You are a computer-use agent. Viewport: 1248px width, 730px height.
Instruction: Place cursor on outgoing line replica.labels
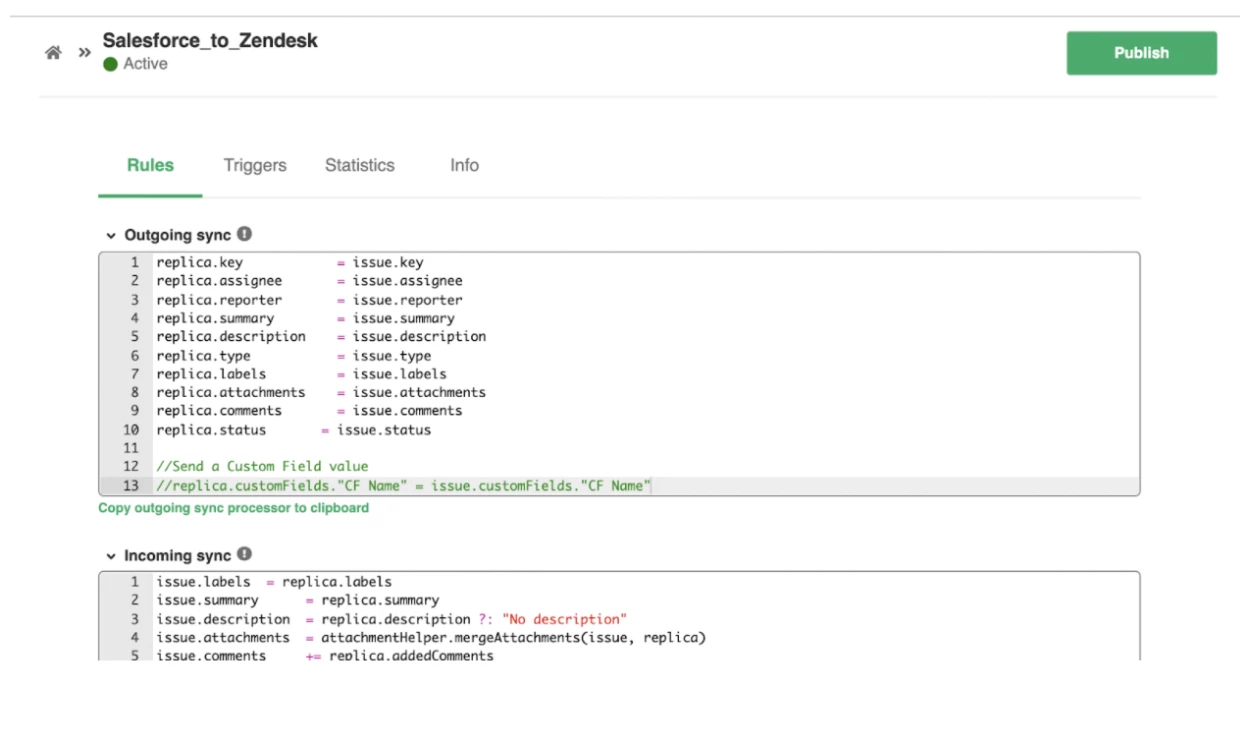click(x=301, y=374)
